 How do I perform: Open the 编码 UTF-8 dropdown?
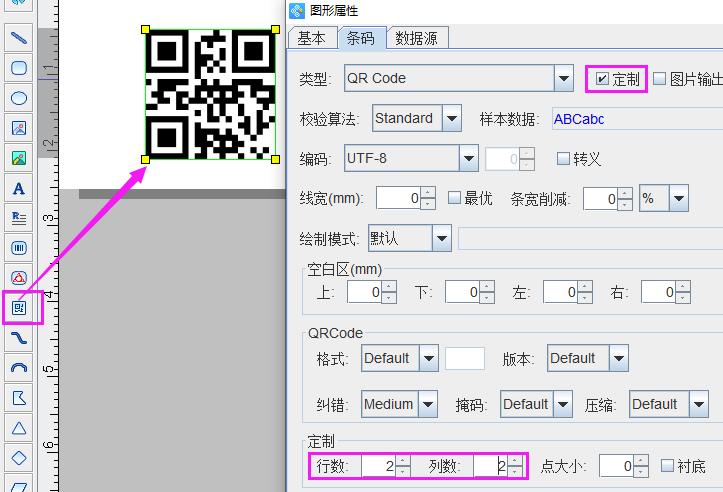[x=469, y=159]
